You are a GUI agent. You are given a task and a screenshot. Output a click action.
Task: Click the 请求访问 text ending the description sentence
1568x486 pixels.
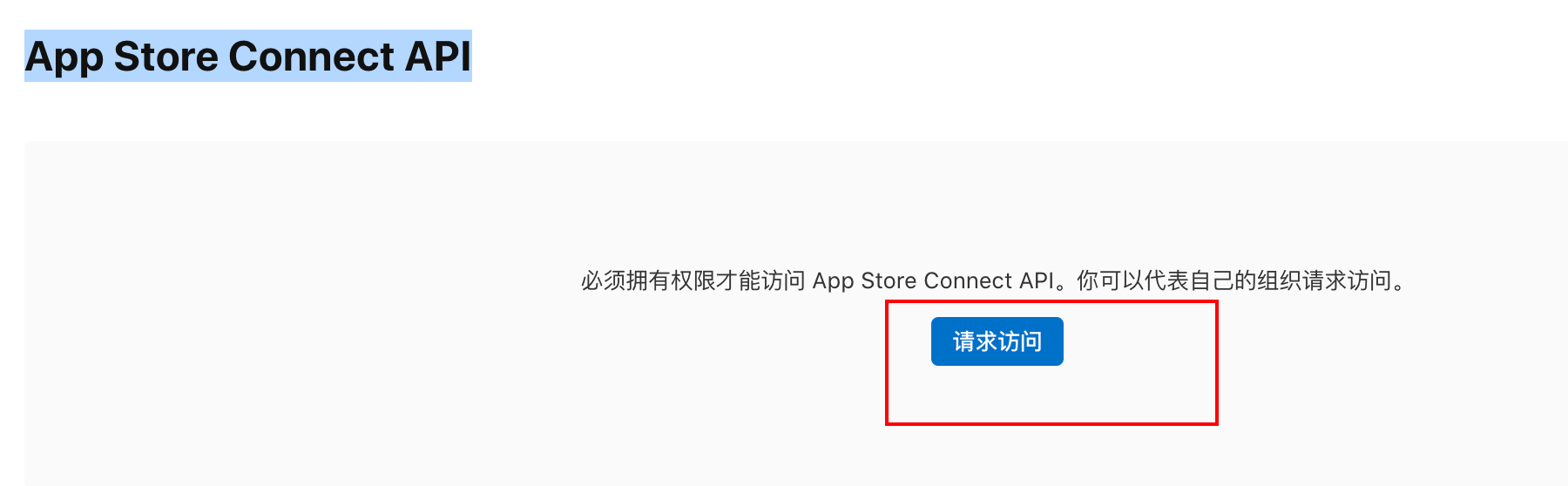[x=1347, y=280]
